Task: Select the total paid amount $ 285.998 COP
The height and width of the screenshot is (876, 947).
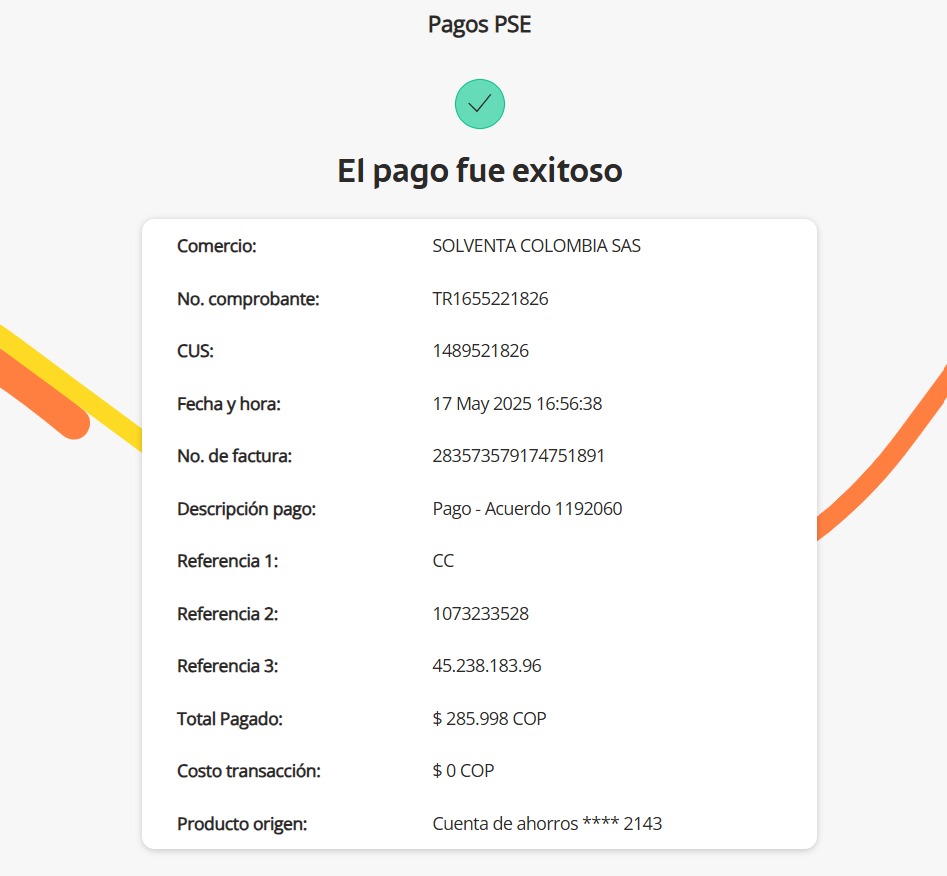Action: [489, 719]
